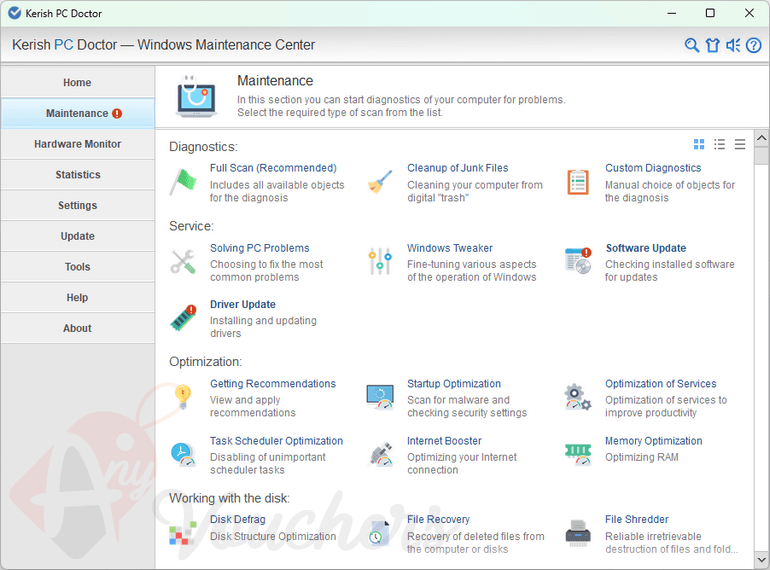Click the clipboard Custom Diagnostics icon
The image size is (770, 570).
578,182
